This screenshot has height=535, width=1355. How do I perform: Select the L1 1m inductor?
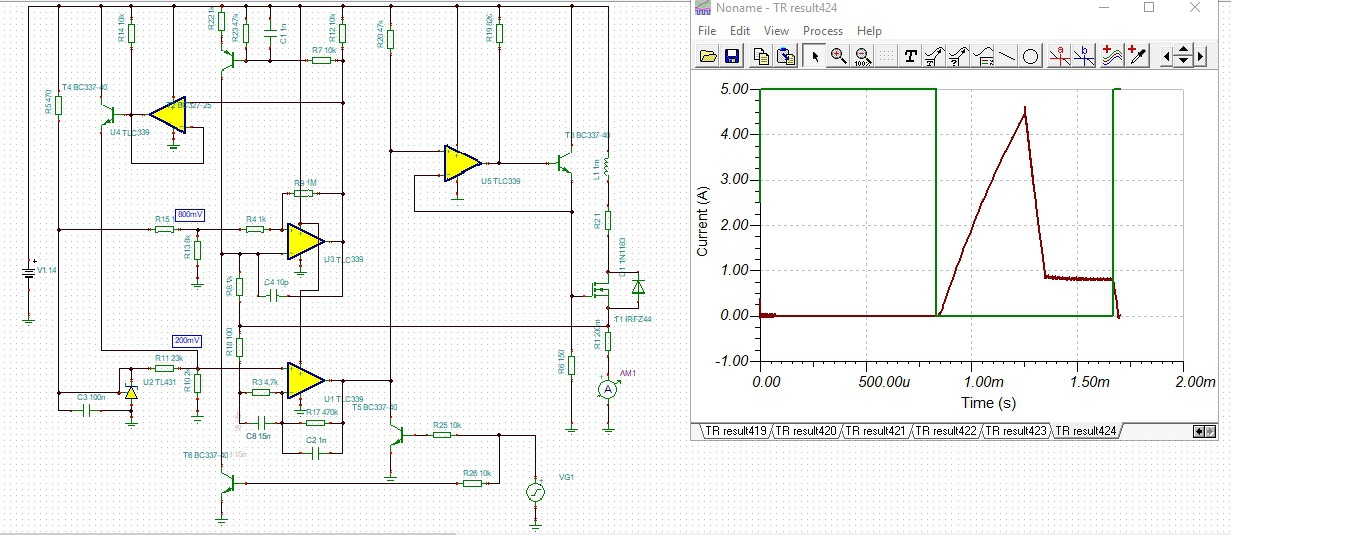pyautogui.click(x=607, y=167)
